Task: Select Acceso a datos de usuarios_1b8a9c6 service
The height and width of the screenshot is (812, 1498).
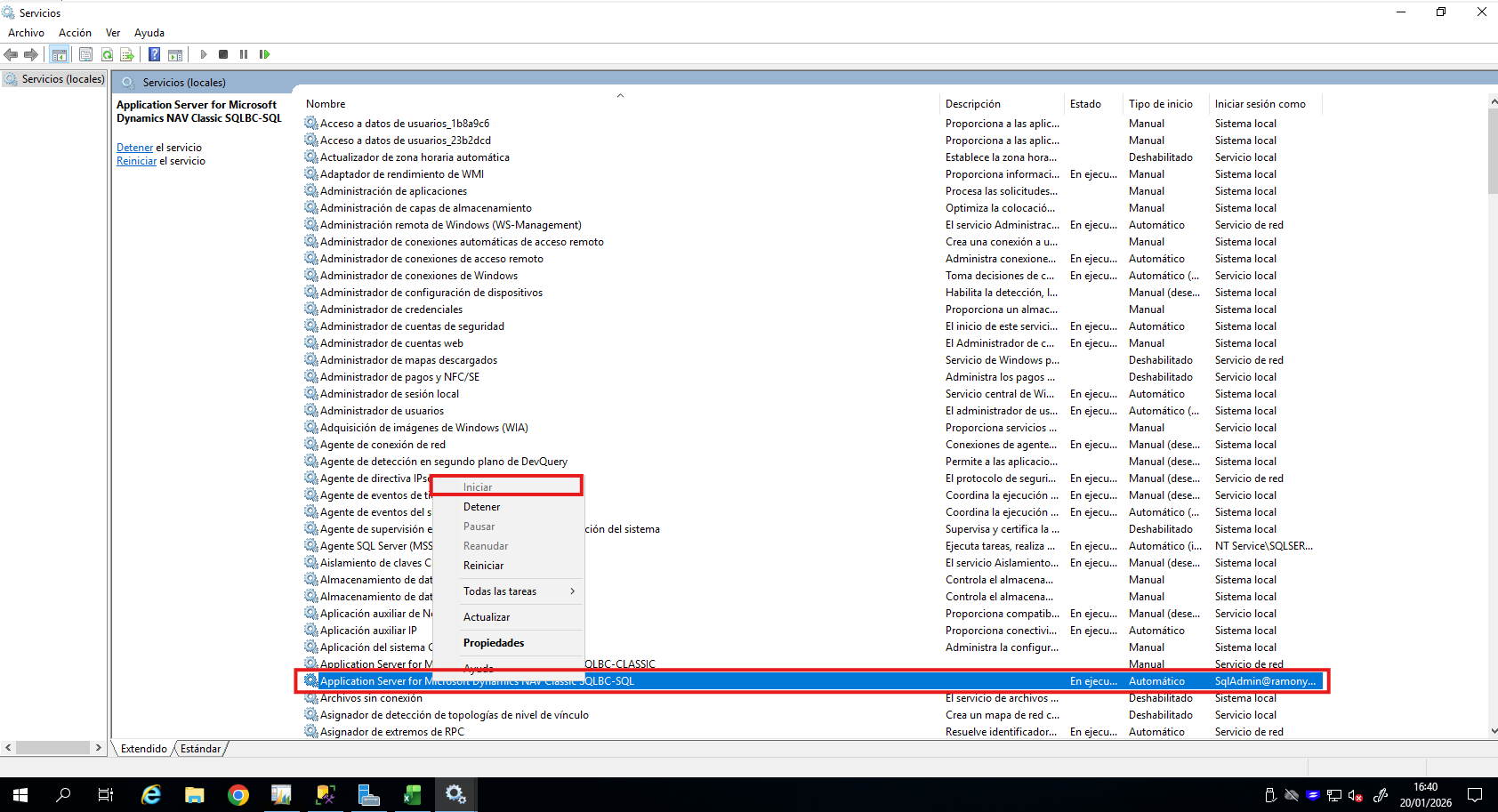Action: point(405,124)
